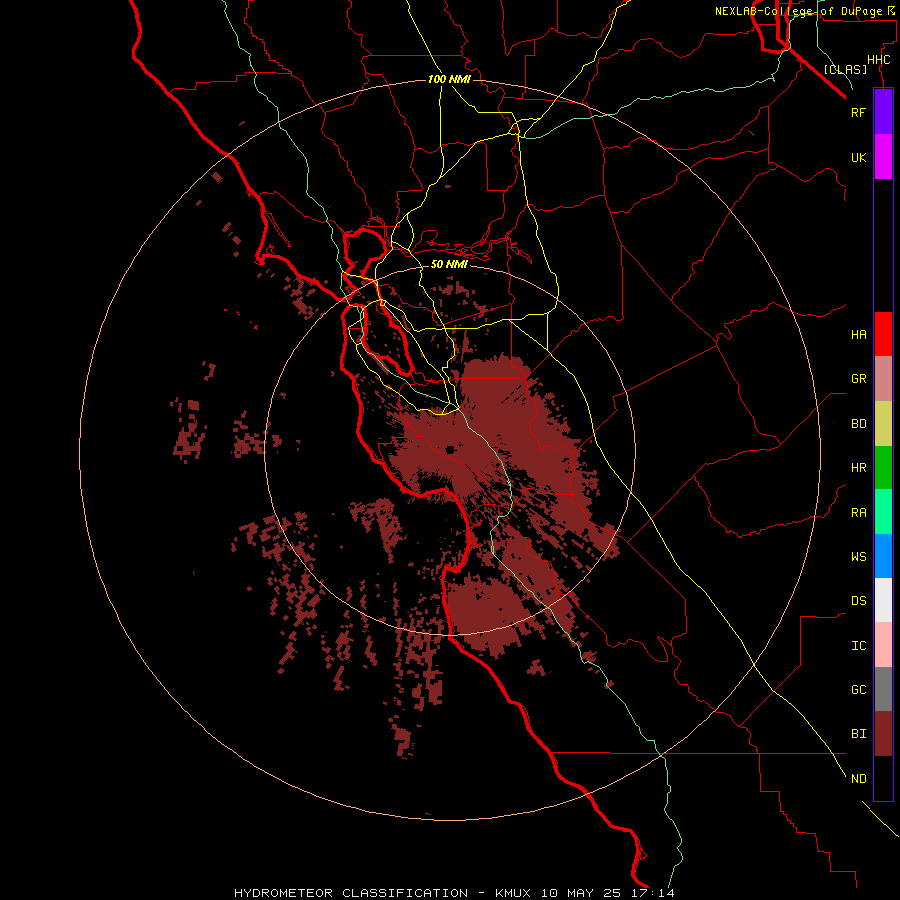Click the 100 NMI range ring label

(x=449, y=79)
